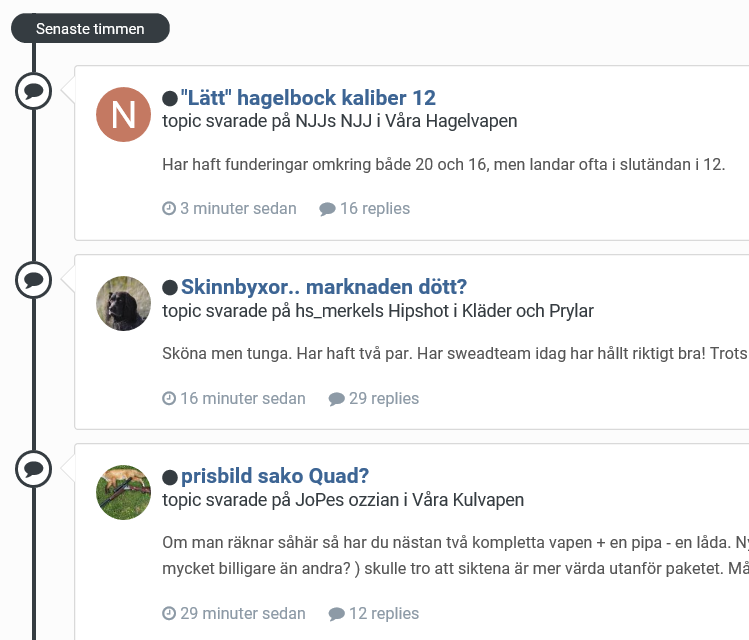Open the "Lätt" hagelbock kaliber 12 topic

pyautogui.click(x=308, y=97)
